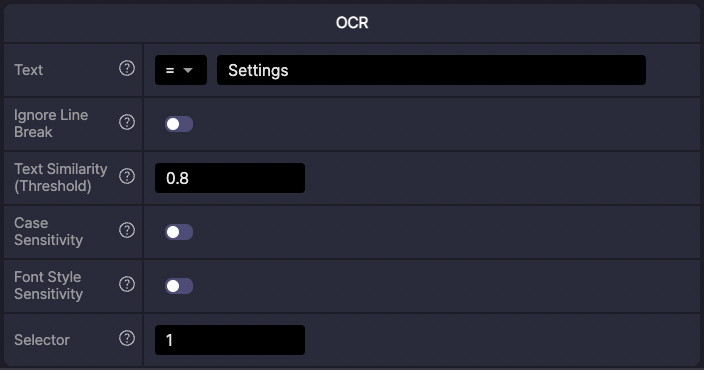Viewport: 704px width, 370px height.
Task: Select the Ignore Line Break label
Action: pos(51,123)
